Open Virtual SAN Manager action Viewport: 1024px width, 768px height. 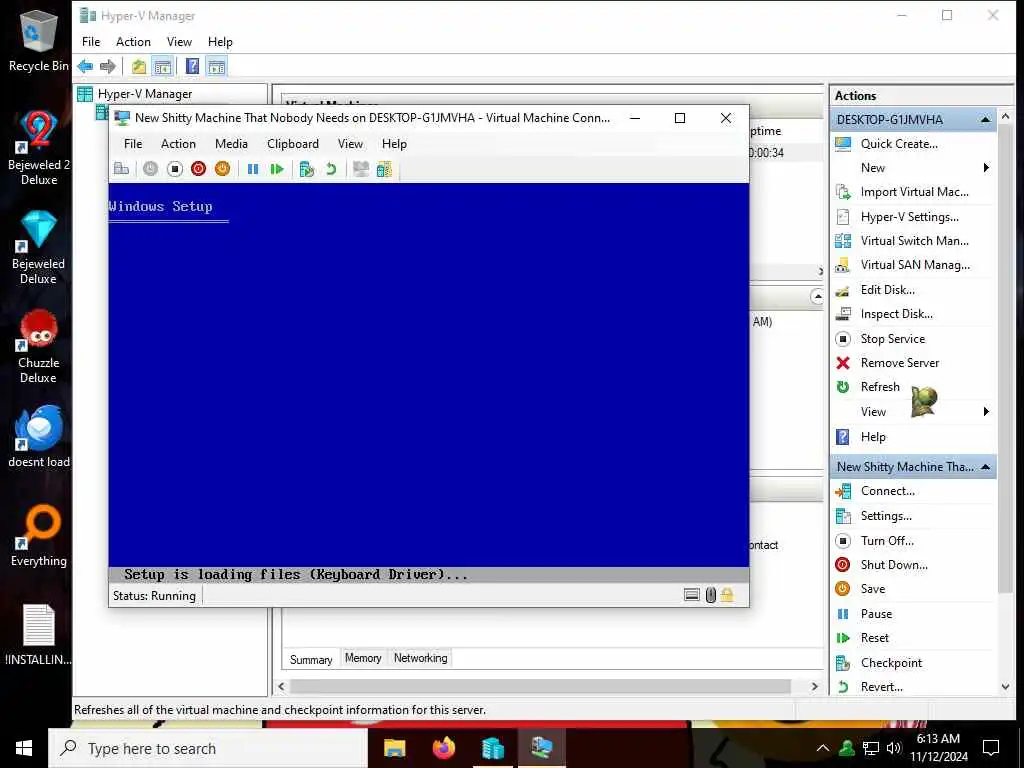tap(915, 265)
